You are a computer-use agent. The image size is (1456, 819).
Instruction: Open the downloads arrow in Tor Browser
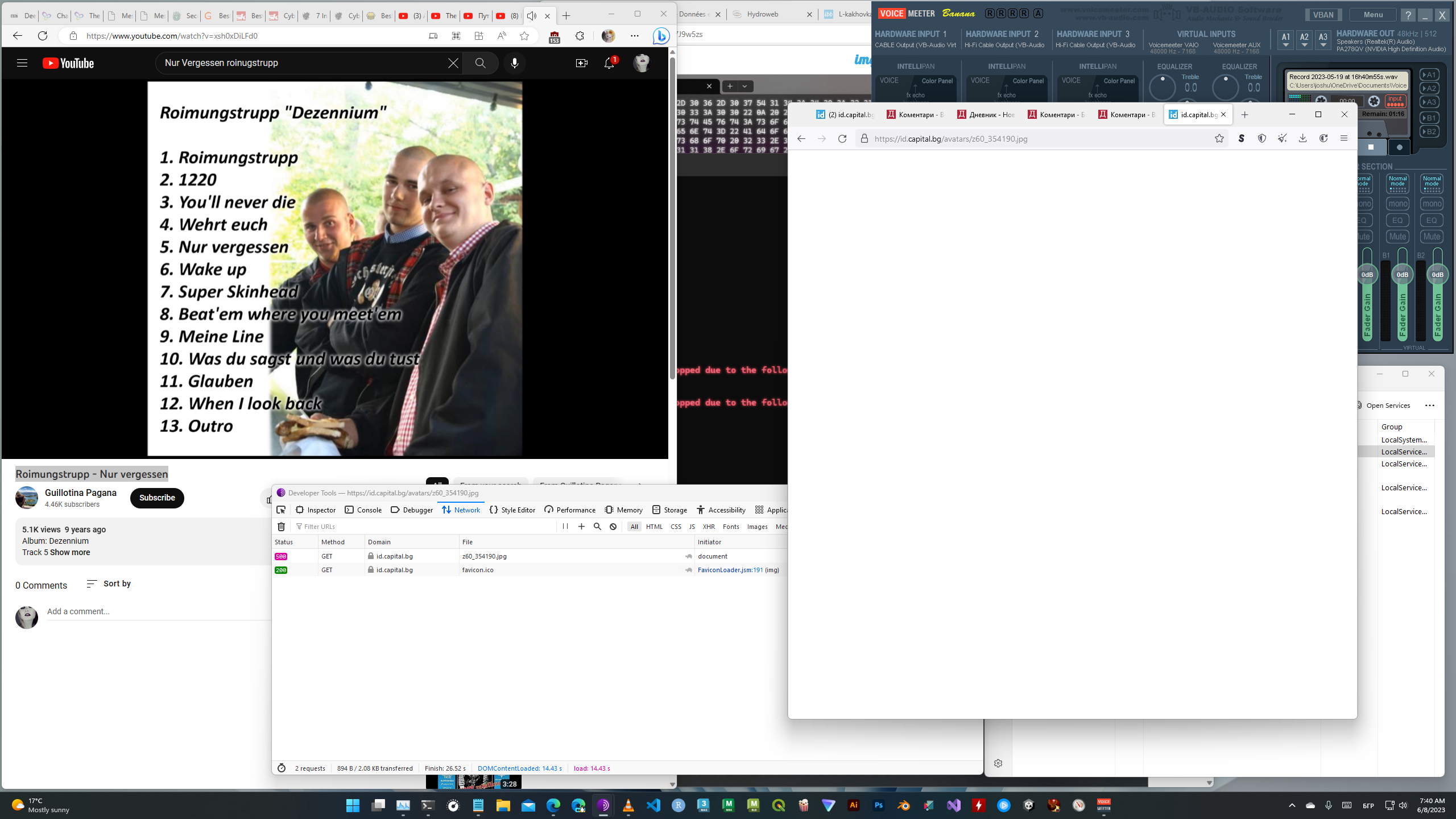coord(1302,139)
